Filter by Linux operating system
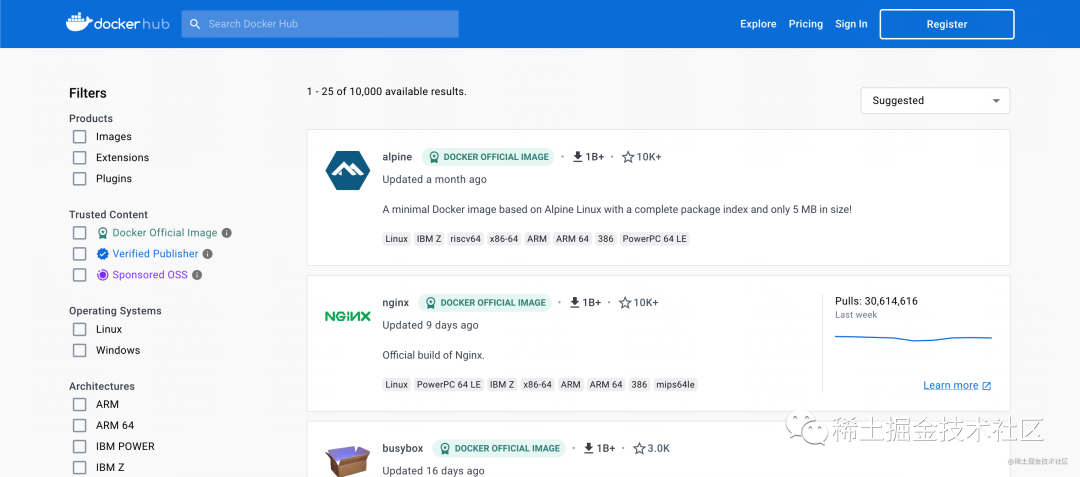This screenshot has width=1080, height=477. click(x=80, y=329)
